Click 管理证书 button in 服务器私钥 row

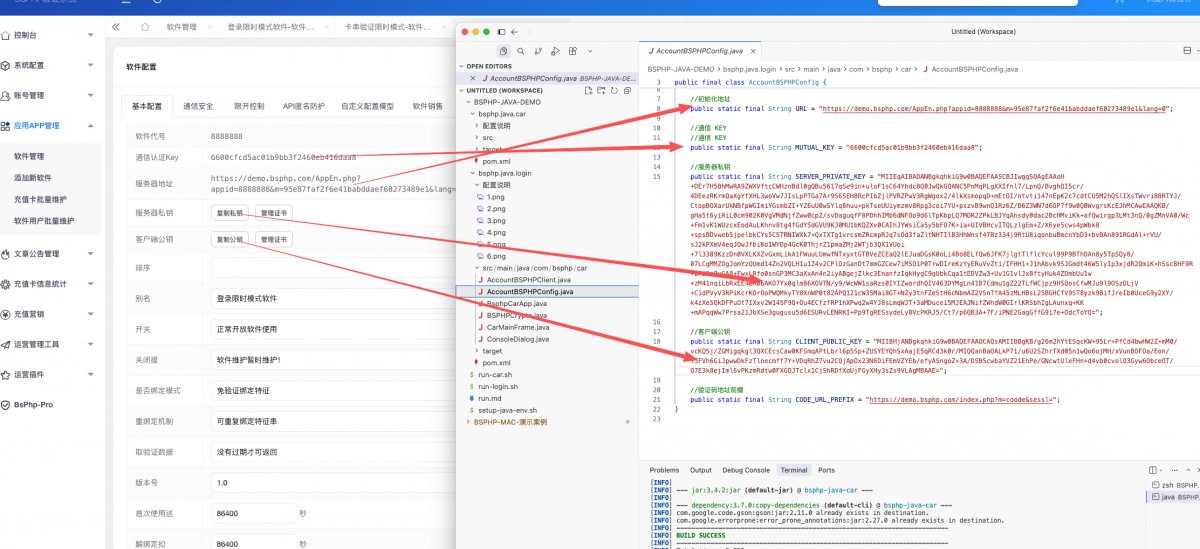click(x=273, y=213)
